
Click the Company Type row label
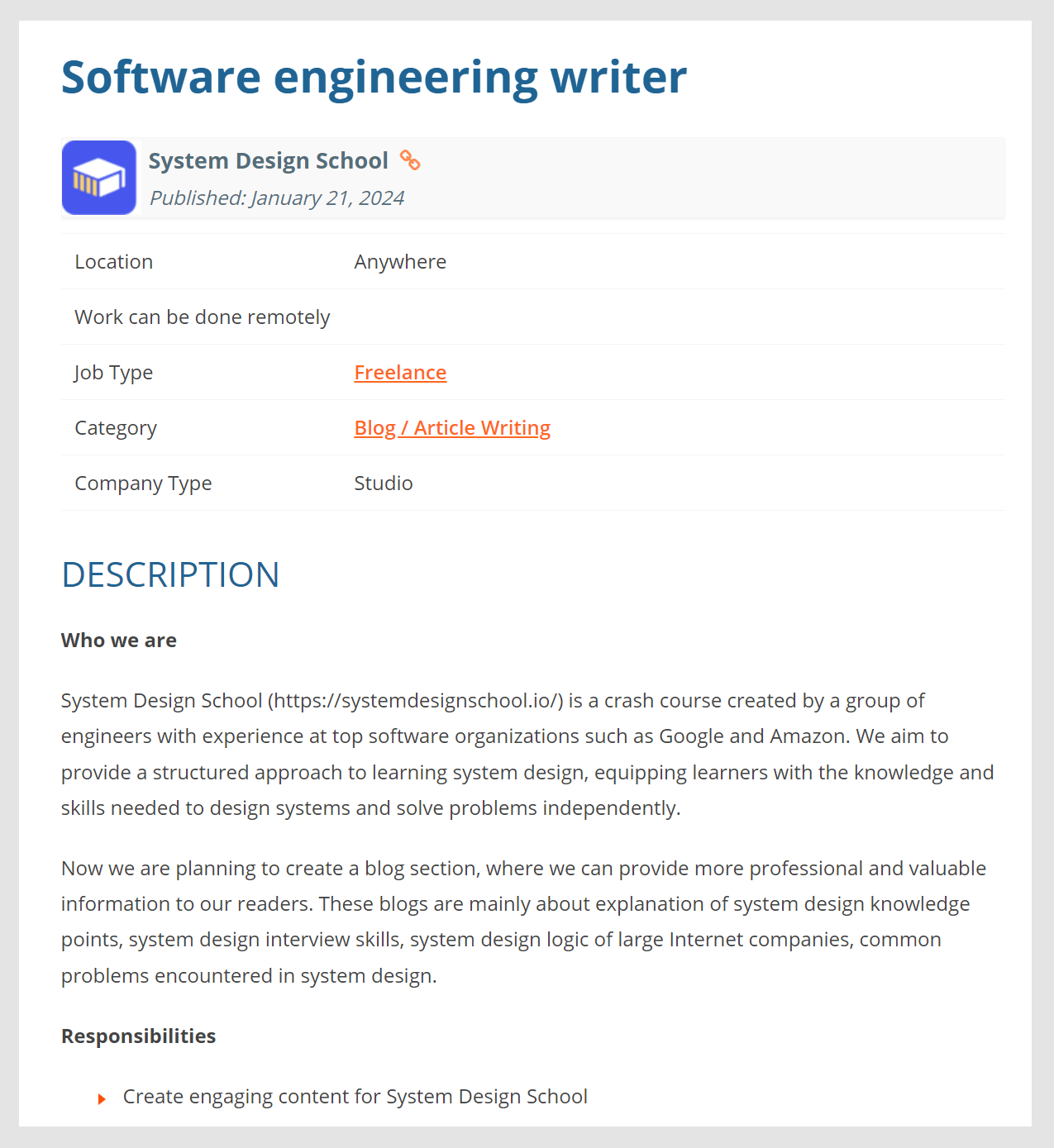[143, 483]
